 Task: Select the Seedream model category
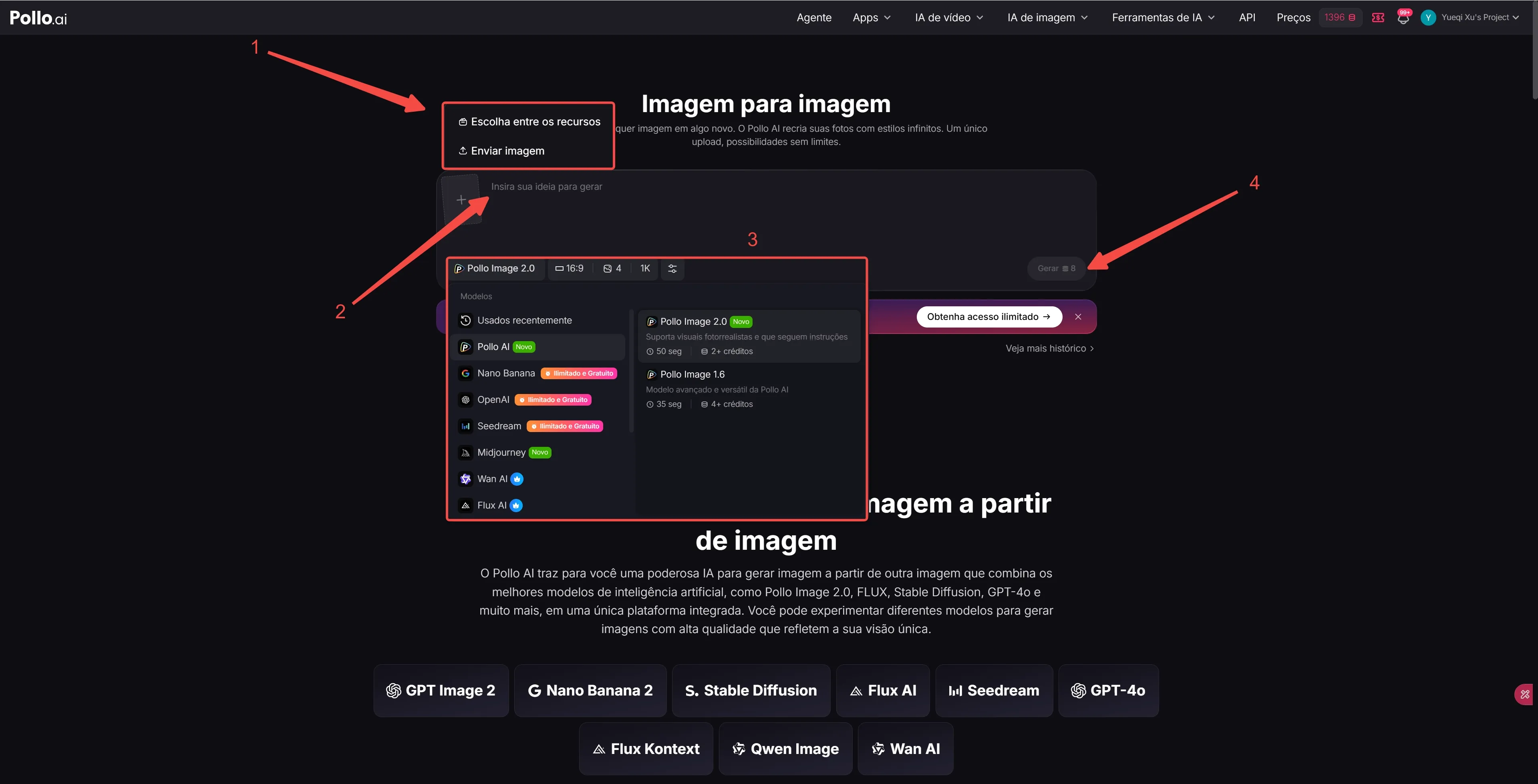tap(539, 426)
